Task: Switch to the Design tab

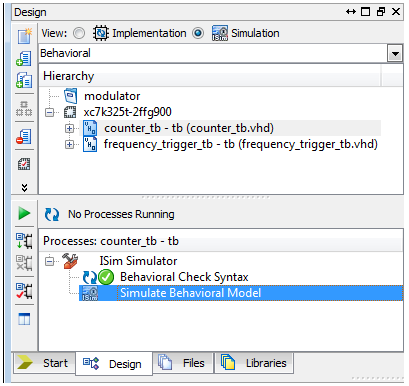Action: [x=114, y=364]
